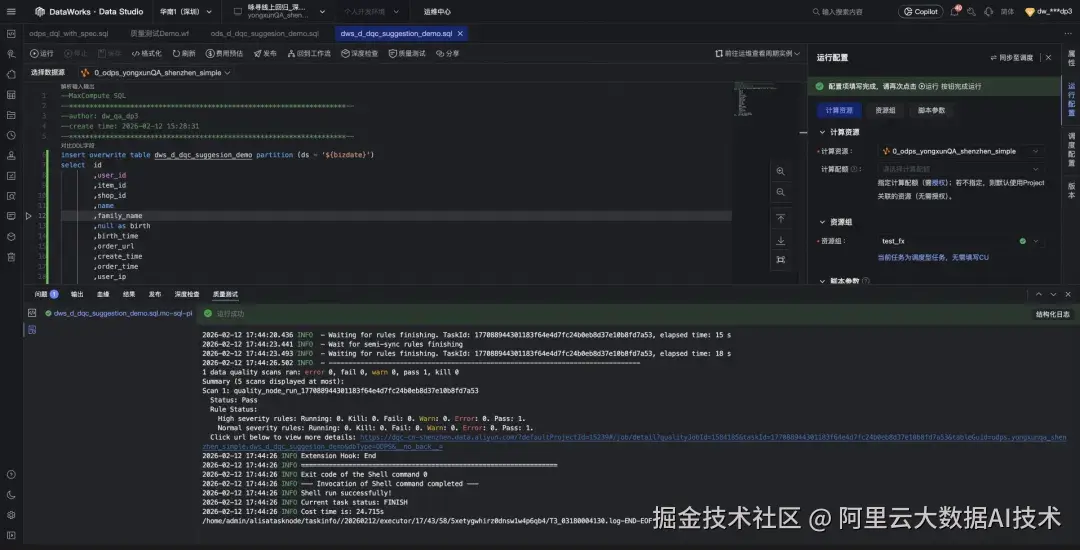
Task: Open the 属性 properties side tab
Action: (x=1071, y=57)
